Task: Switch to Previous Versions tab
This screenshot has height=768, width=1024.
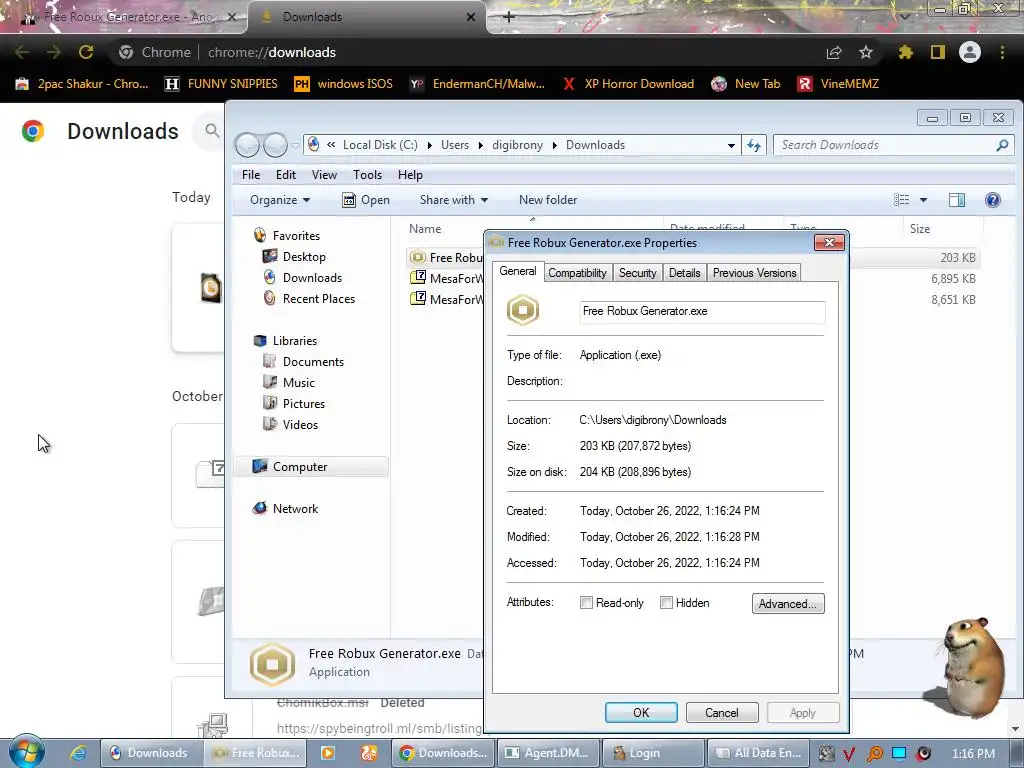Action: 754,273
